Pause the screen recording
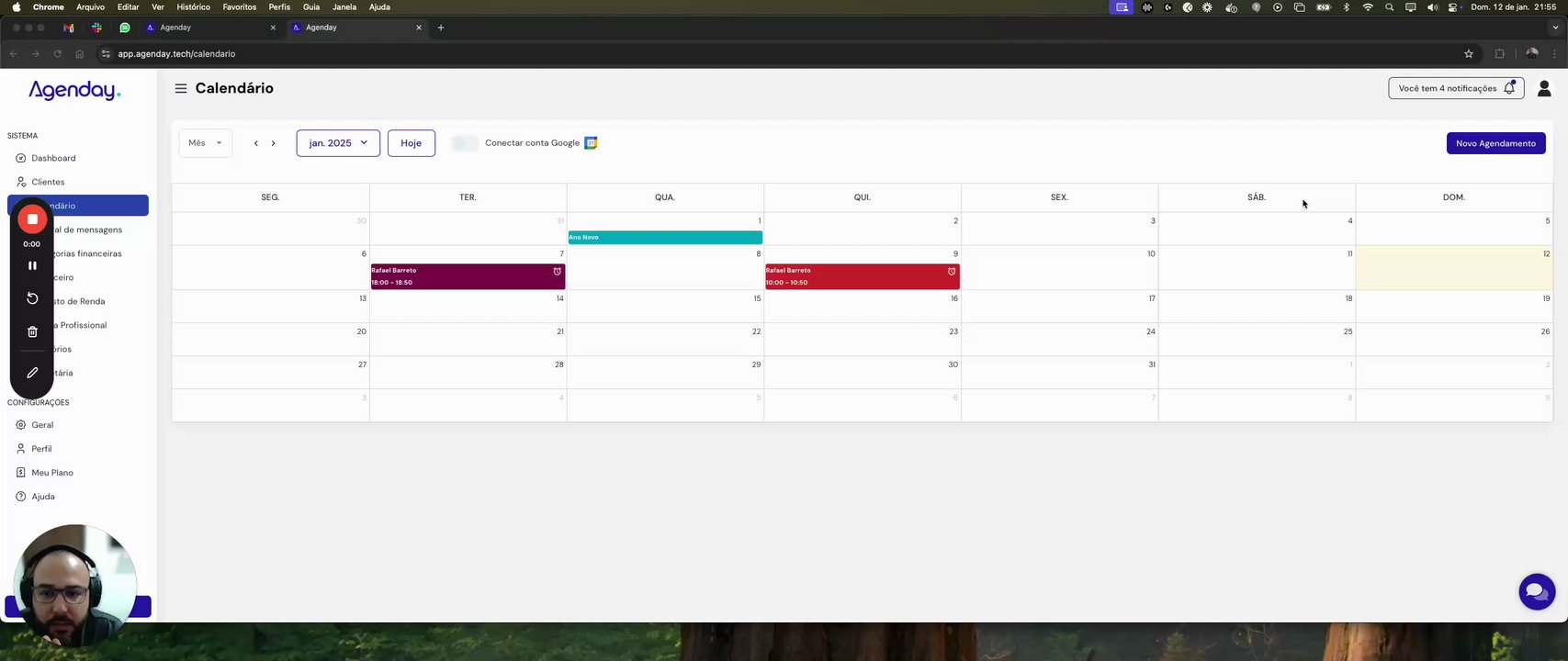Screen dimensions: 1568x661 (32, 265)
